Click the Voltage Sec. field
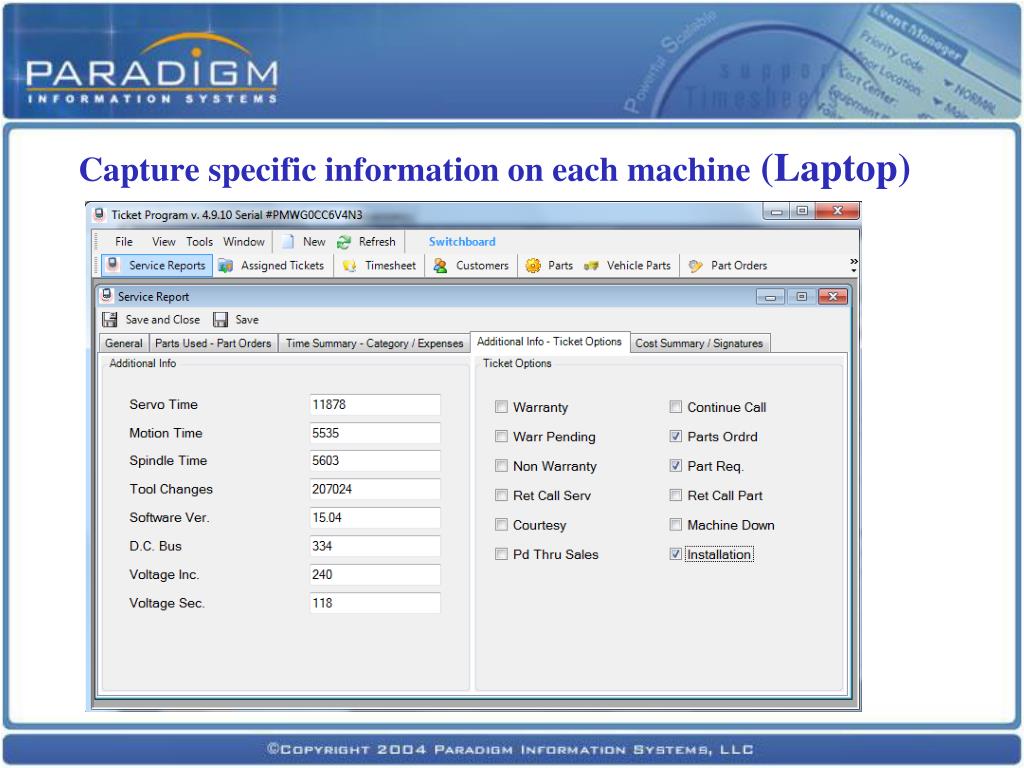Screen dimensions: 1024x768 [x=375, y=603]
